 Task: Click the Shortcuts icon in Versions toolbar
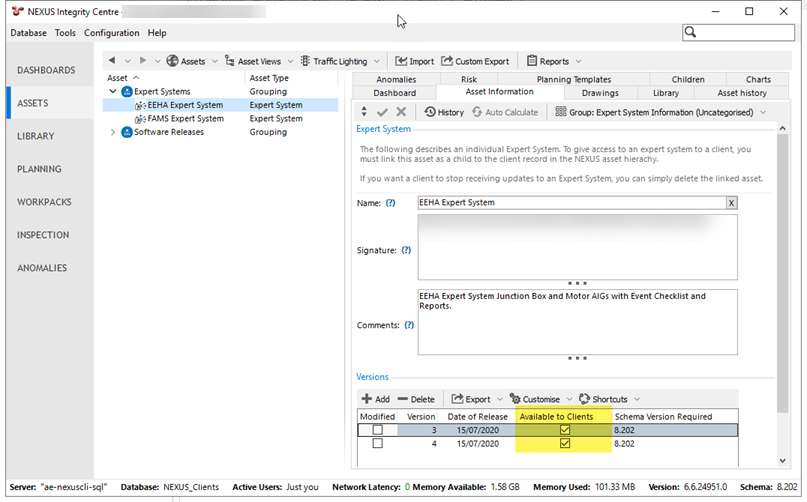coord(584,398)
